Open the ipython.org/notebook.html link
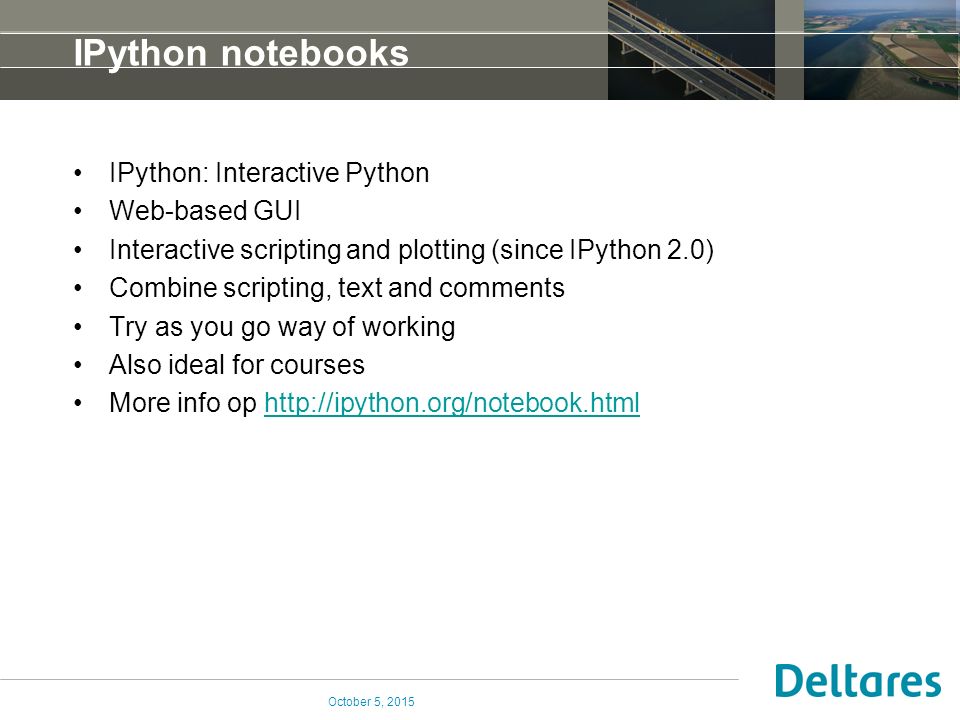The image size is (960, 720). coord(452,403)
